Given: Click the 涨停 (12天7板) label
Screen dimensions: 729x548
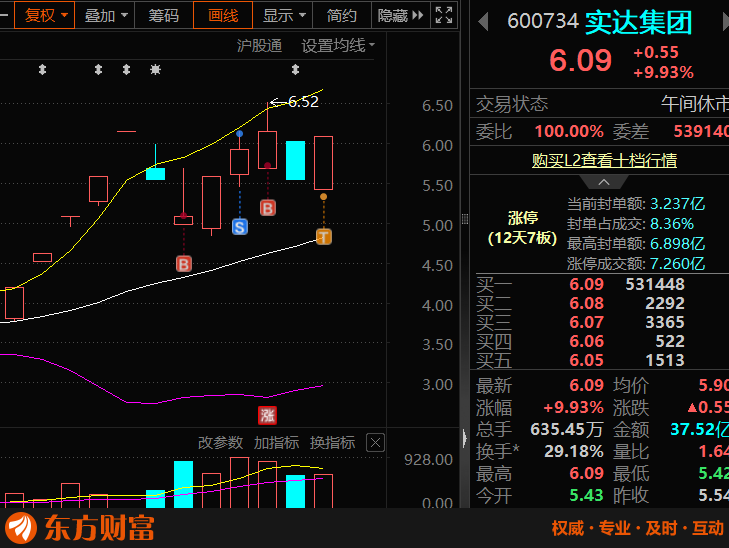Looking at the screenshot, I should click(523, 228).
